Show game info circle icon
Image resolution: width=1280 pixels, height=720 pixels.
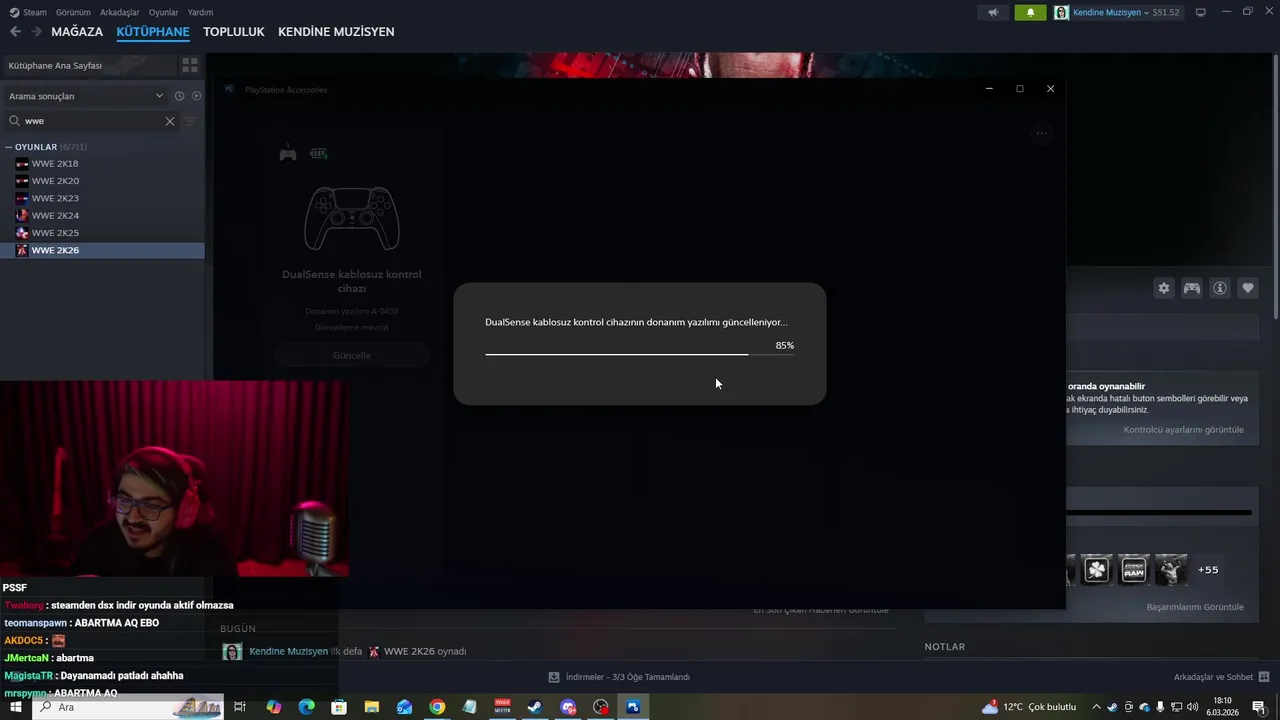(x=1220, y=288)
